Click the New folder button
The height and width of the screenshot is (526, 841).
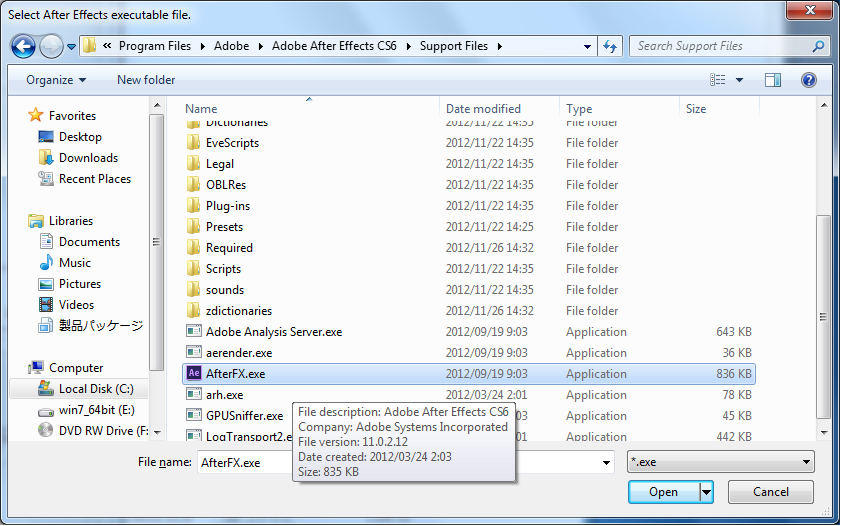(x=146, y=80)
